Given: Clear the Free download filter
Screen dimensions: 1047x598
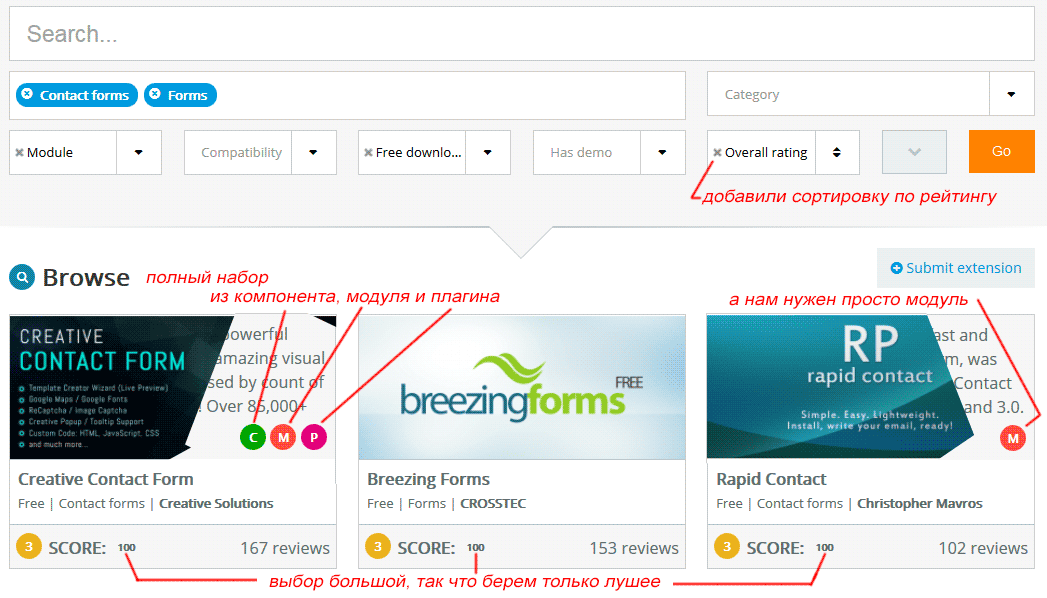Looking at the screenshot, I should tap(368, 153).
